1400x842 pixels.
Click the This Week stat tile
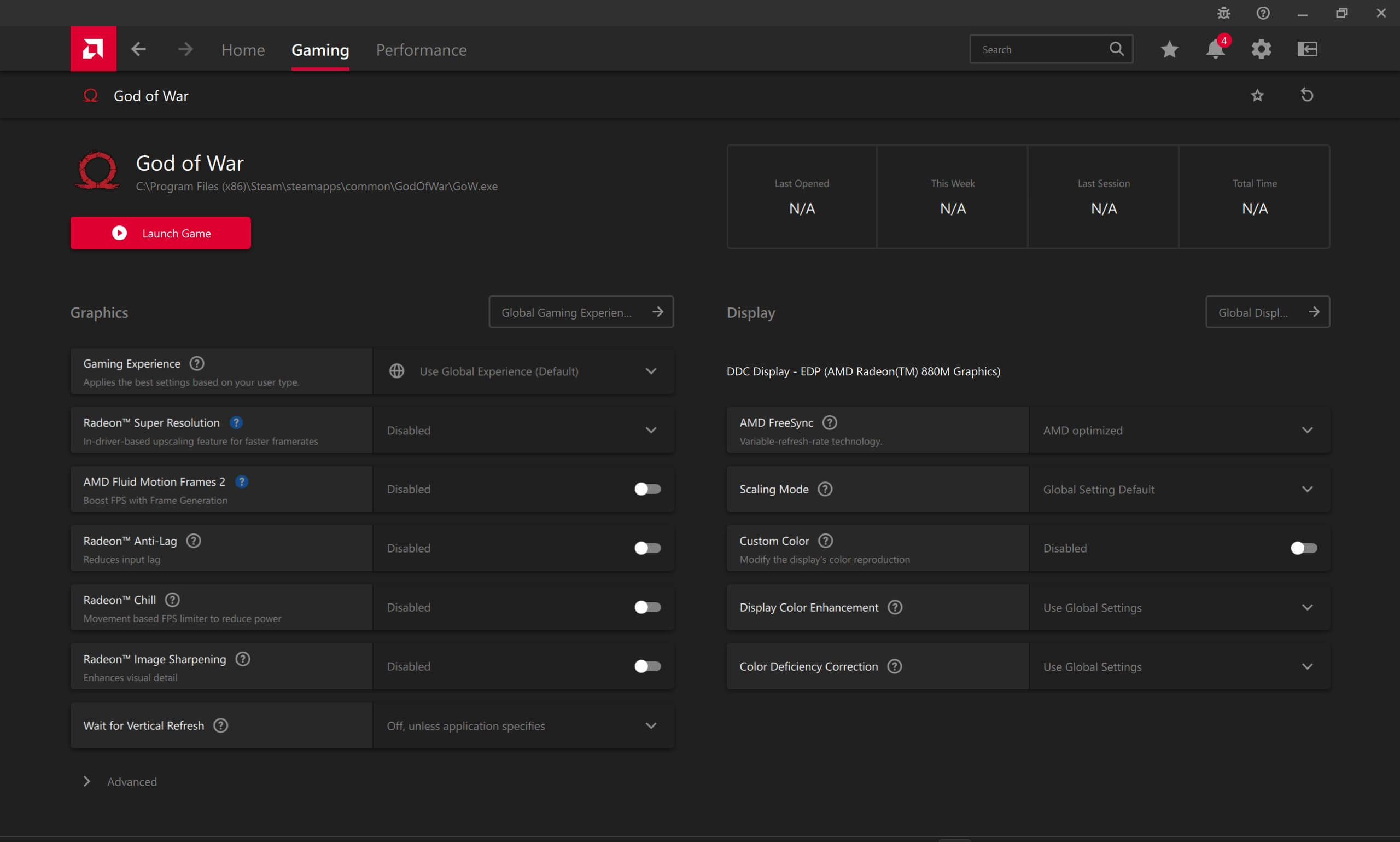(953, 197)
